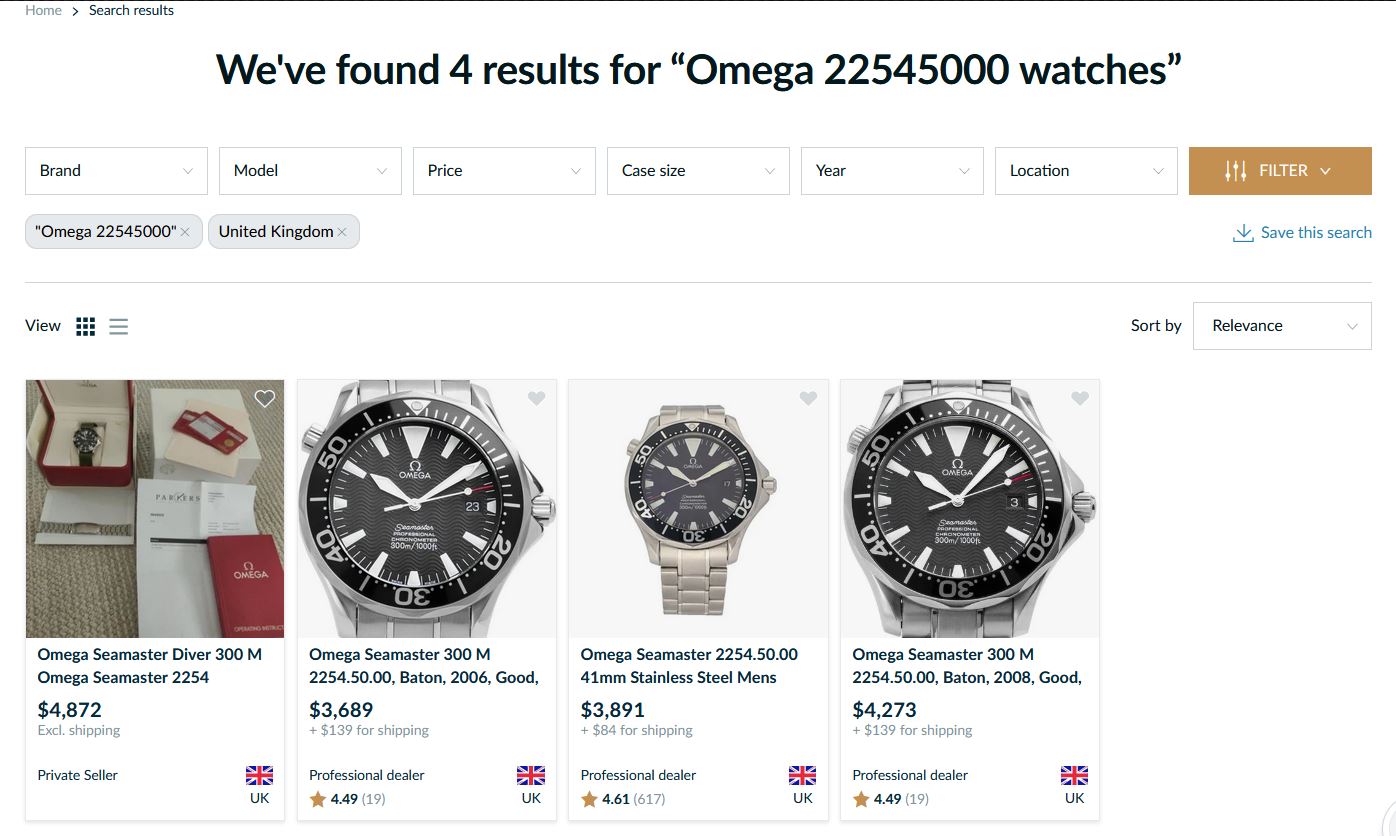Switch to grid view layout
Image resolution: width=1396 pixels, height=836 pixels.
click(86, 326)
